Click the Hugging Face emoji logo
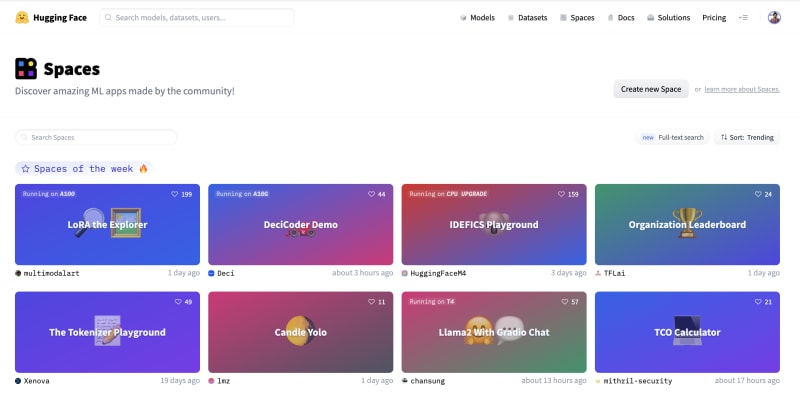The height and width of the screenshot is (411, 800). 22,17
